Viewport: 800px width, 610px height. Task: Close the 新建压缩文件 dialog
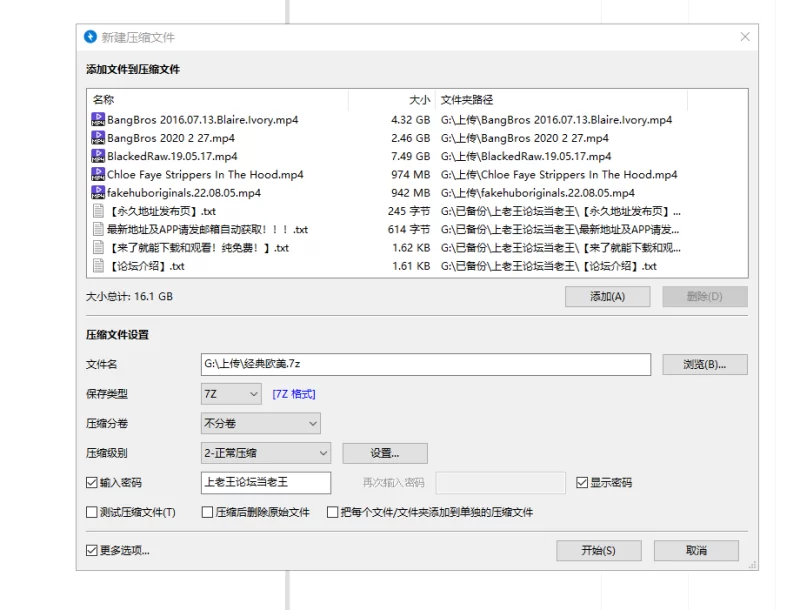click(745, 37)
